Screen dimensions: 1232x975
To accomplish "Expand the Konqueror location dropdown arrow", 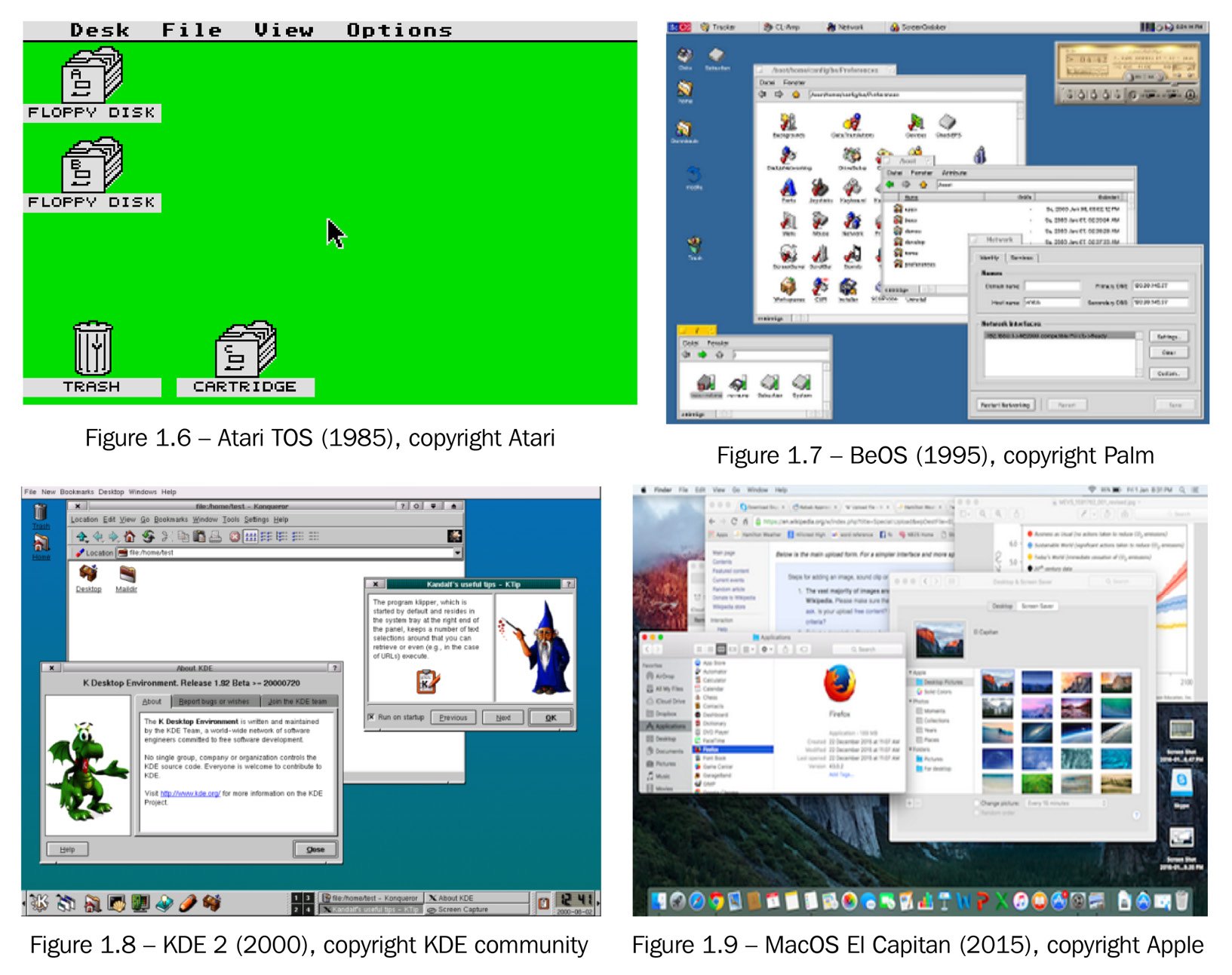I will point(456,553).
